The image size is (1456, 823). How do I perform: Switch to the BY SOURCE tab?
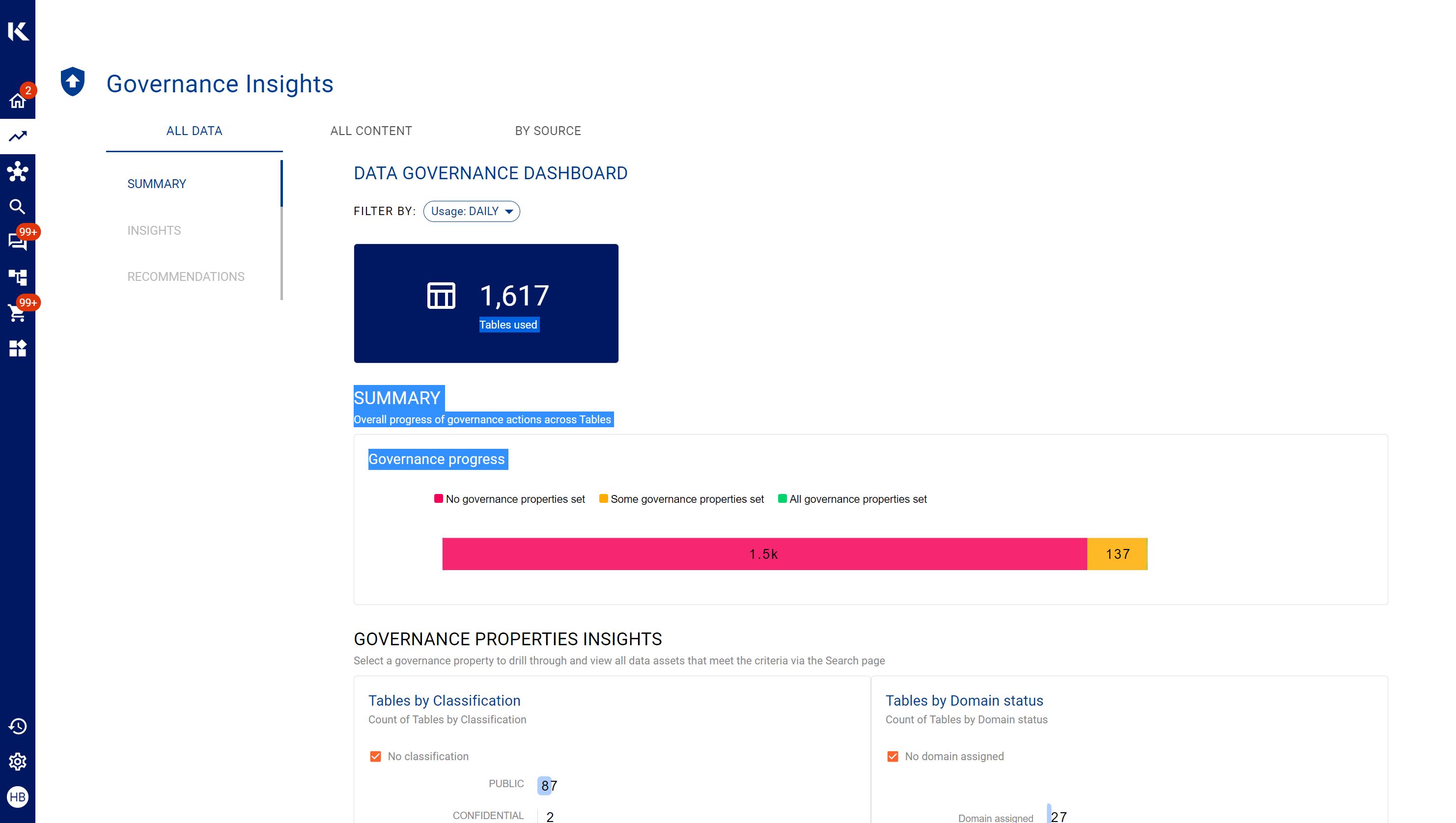[x=547, y=131]
